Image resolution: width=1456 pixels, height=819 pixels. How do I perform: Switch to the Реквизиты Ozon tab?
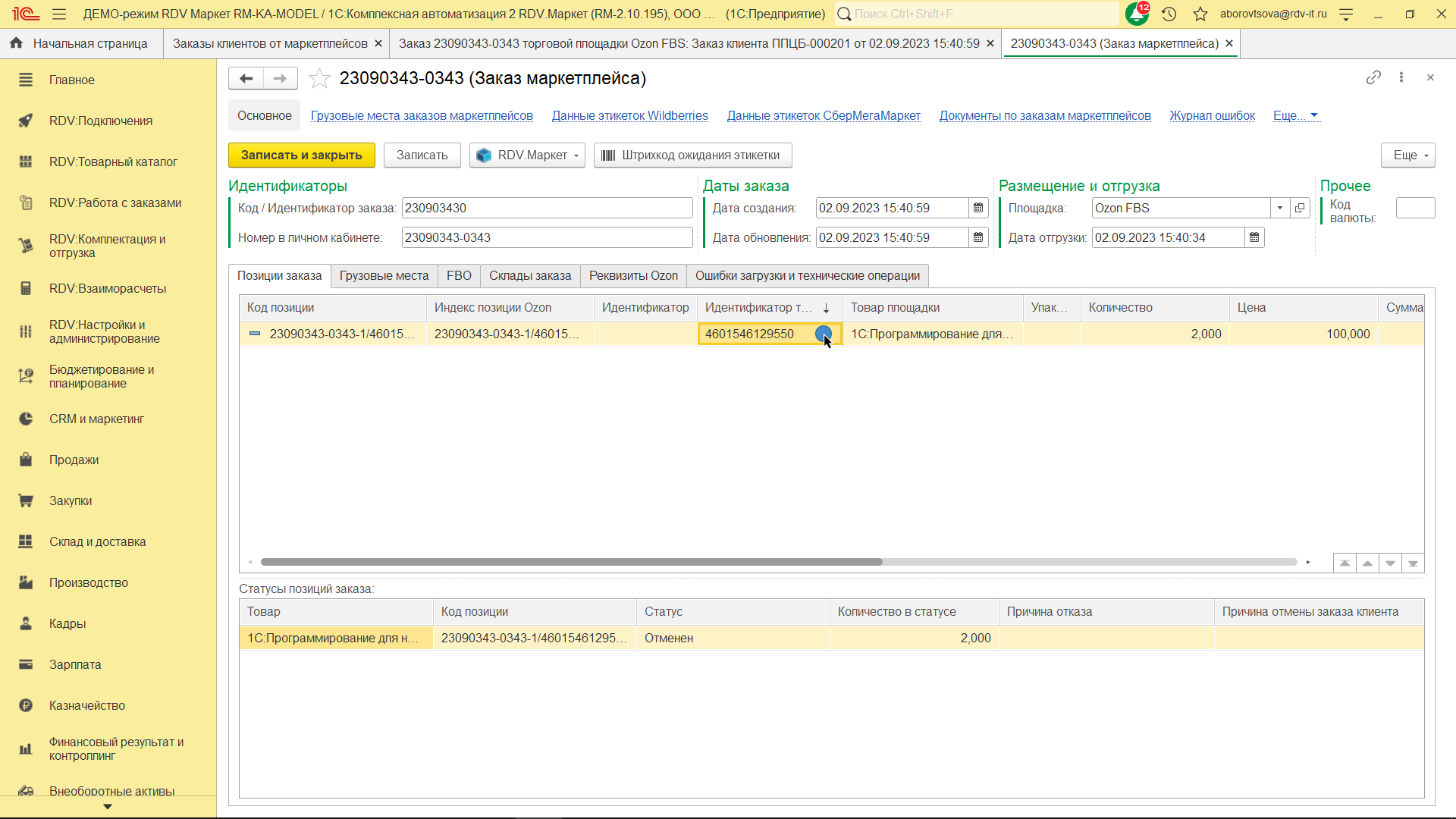click(x=633, y=275)
